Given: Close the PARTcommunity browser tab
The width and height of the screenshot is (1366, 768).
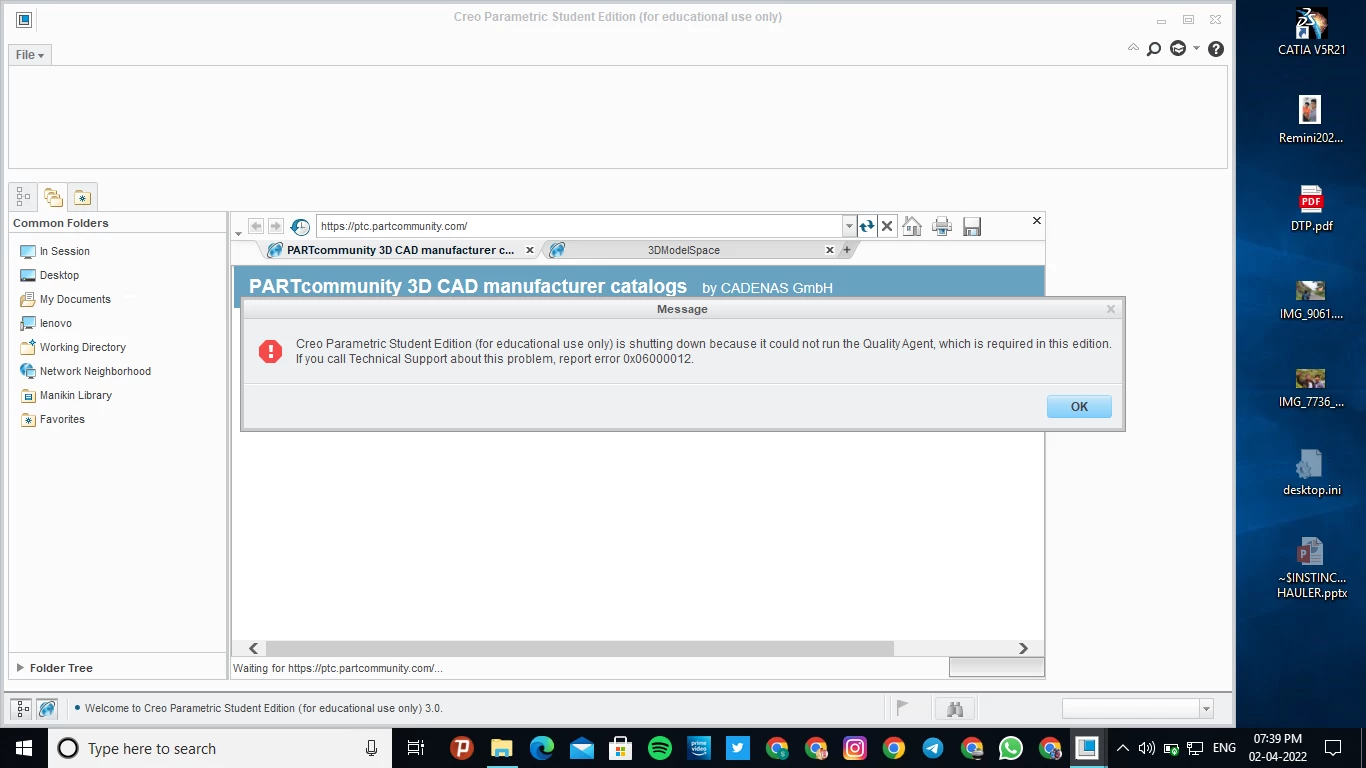Looking at the screenshot, I should pyautogui.click(x=530, y=250).
